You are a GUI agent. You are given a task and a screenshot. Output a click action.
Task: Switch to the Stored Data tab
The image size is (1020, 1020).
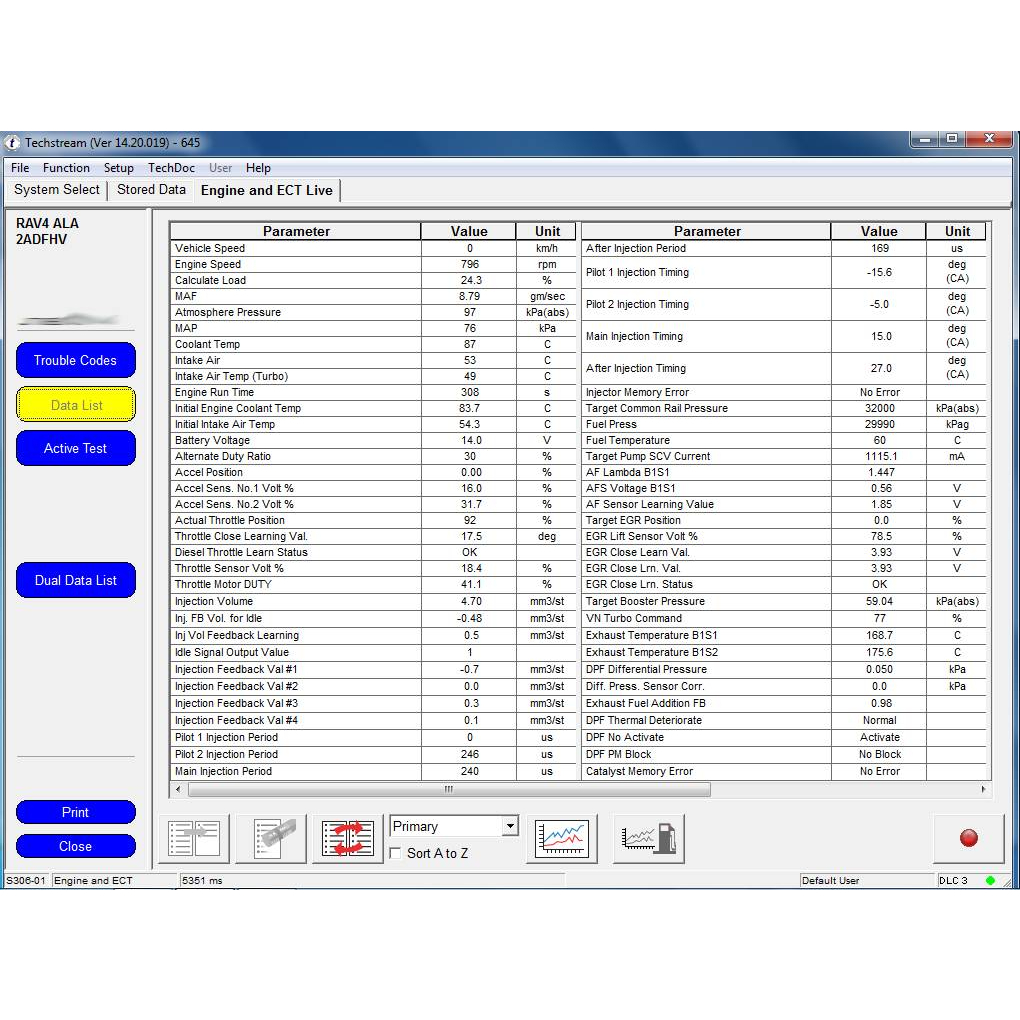click(151, 189)
